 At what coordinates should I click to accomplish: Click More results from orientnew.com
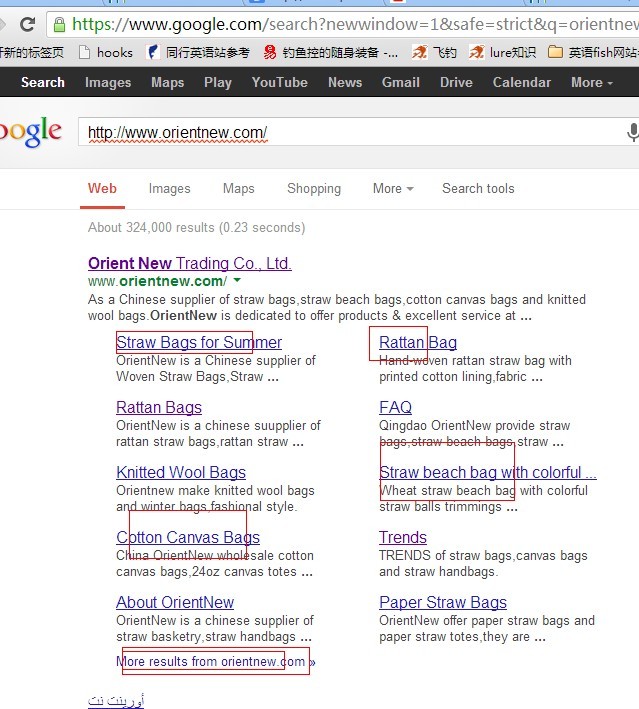click(216, 662)
